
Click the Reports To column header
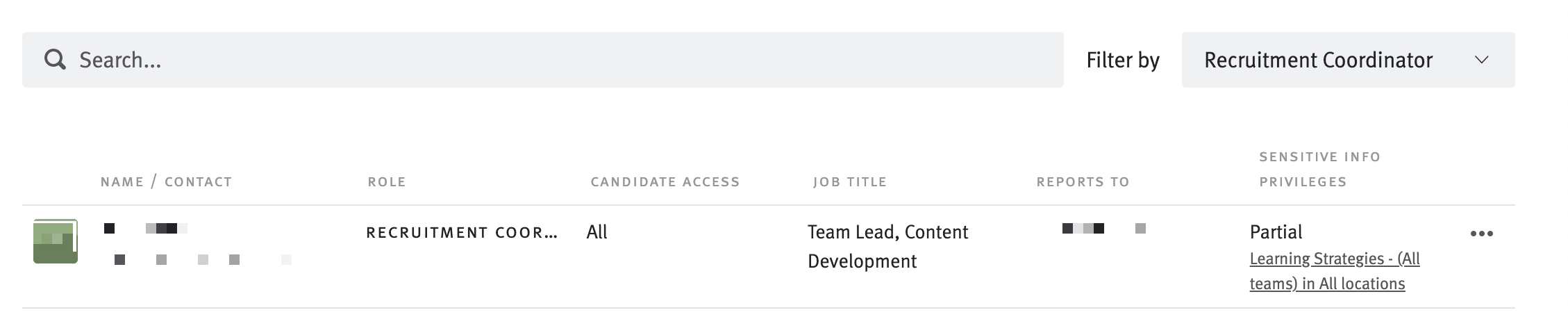[1083, 182]
